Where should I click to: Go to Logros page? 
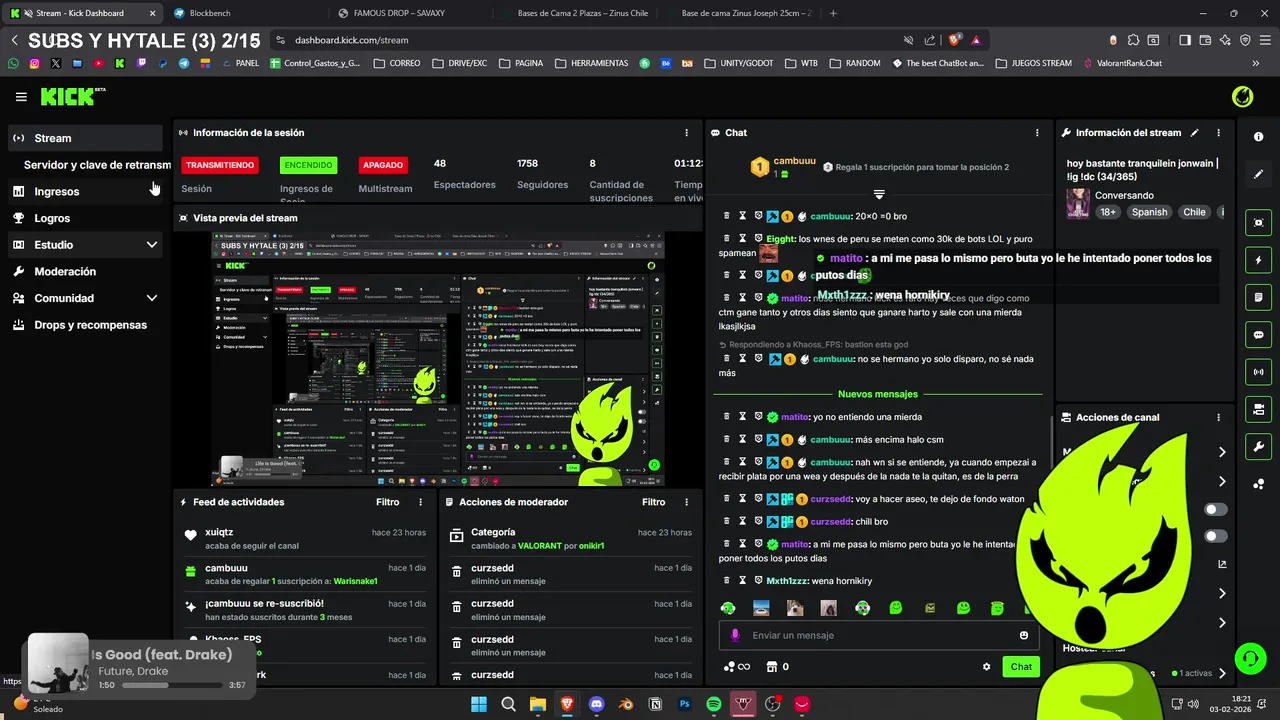[85, 218]
